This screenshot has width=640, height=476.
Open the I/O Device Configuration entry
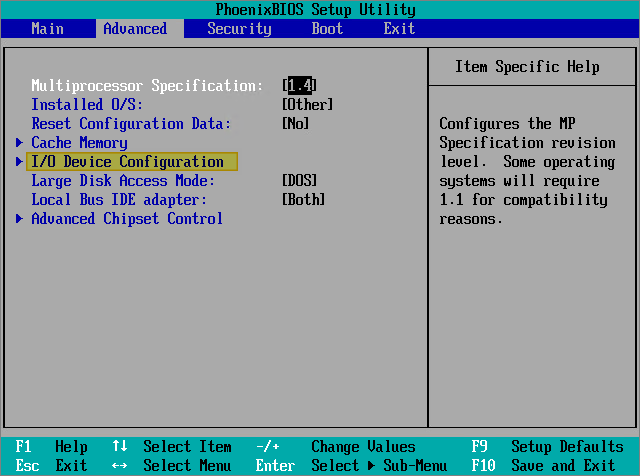(128, 162)
